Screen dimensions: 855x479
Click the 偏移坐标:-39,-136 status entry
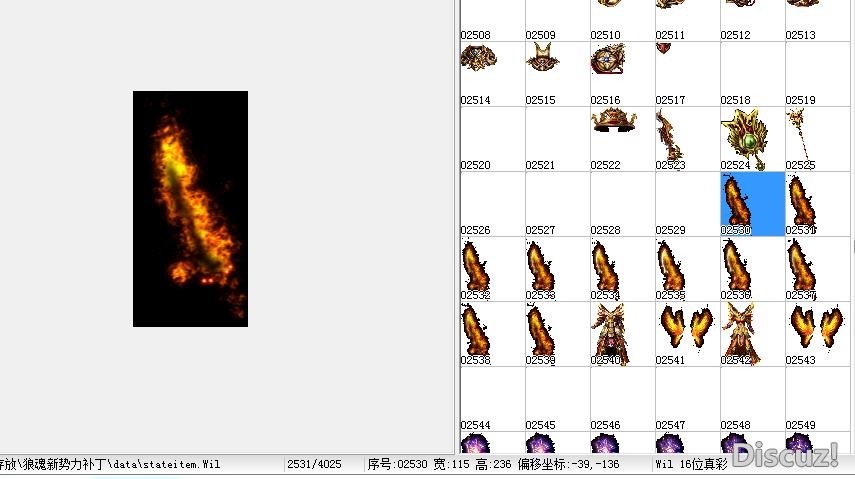click(569, 464)
